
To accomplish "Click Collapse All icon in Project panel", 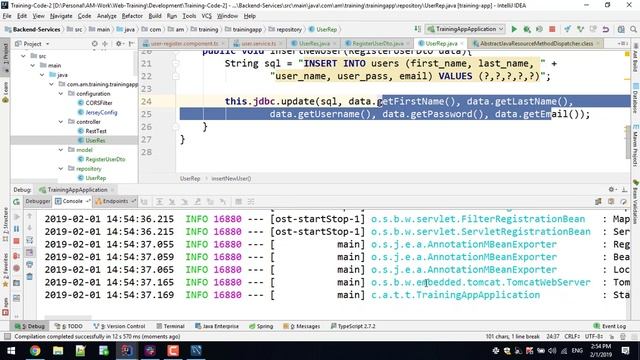I will pyautogui.click(x=105, y=44).
